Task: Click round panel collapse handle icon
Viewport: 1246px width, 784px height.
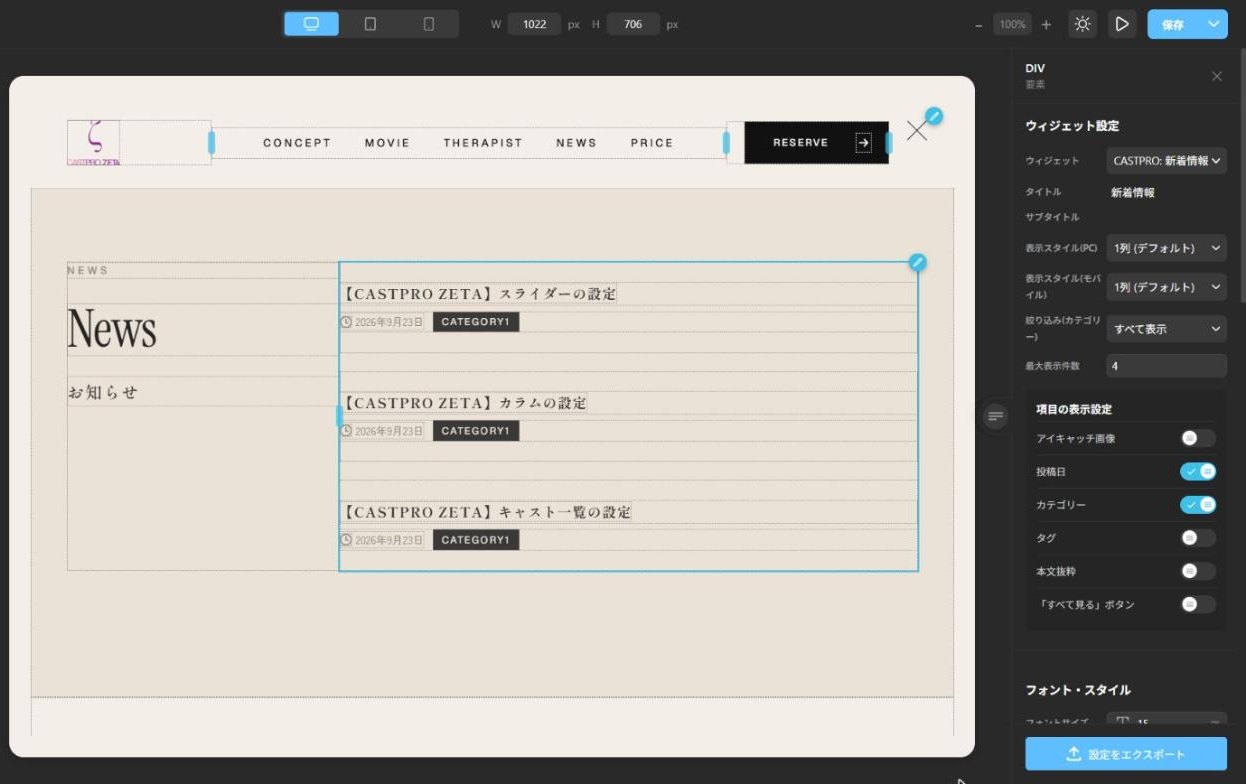Action: pos(995,416)
